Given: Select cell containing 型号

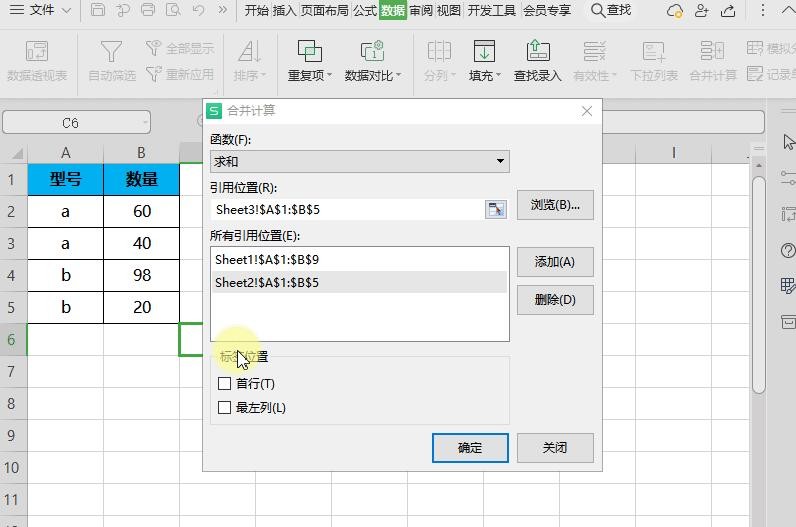Looking at the screenshot, I should 65,179.
